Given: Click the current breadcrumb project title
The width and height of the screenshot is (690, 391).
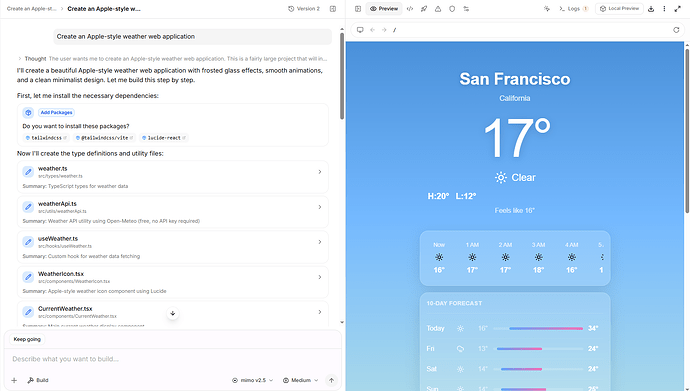Looking at the screenshot, I should (x=104, y=9).
